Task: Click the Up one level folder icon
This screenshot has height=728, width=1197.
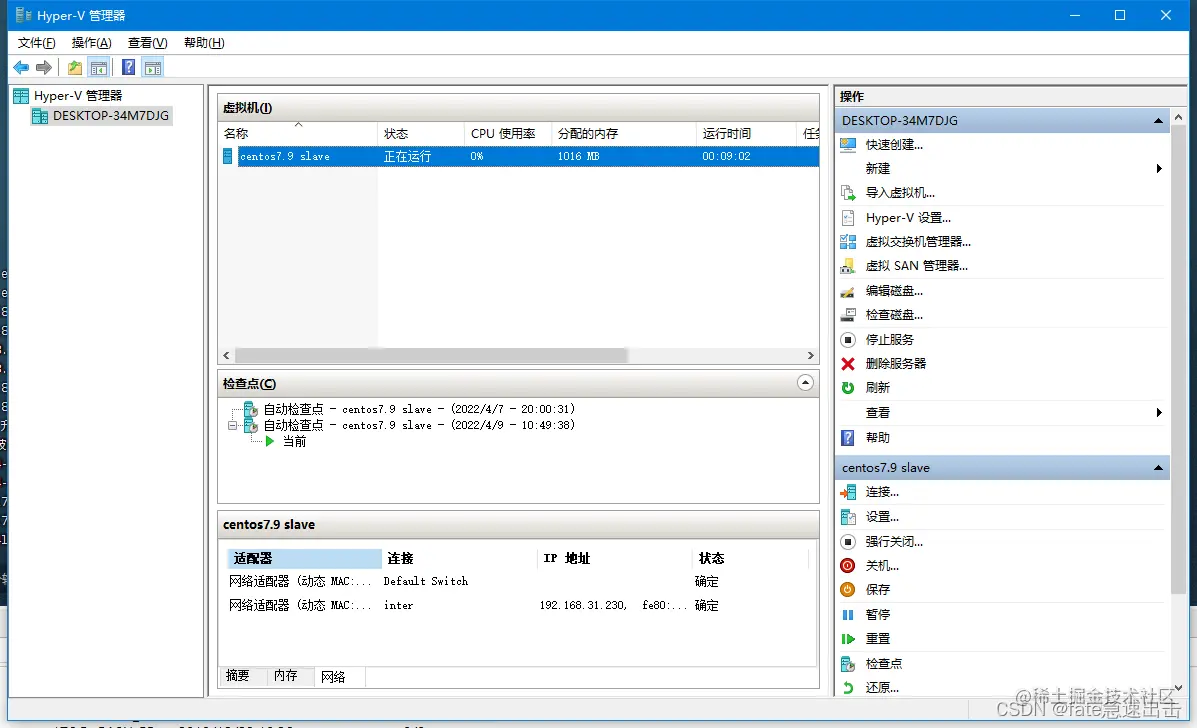Action: coord(75,68)
